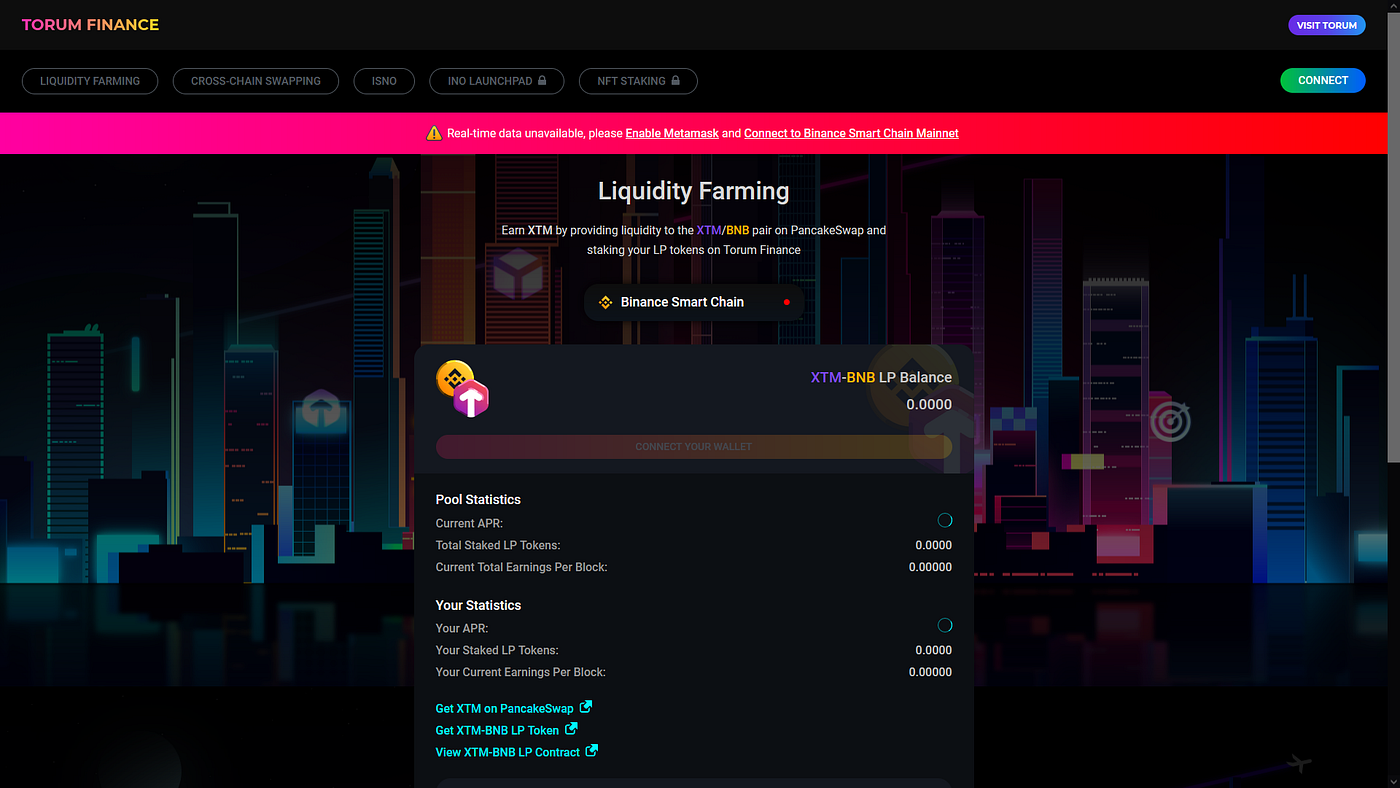Follow the Connect to Binance Smart Chain Mainnet link

pos(851,132)
